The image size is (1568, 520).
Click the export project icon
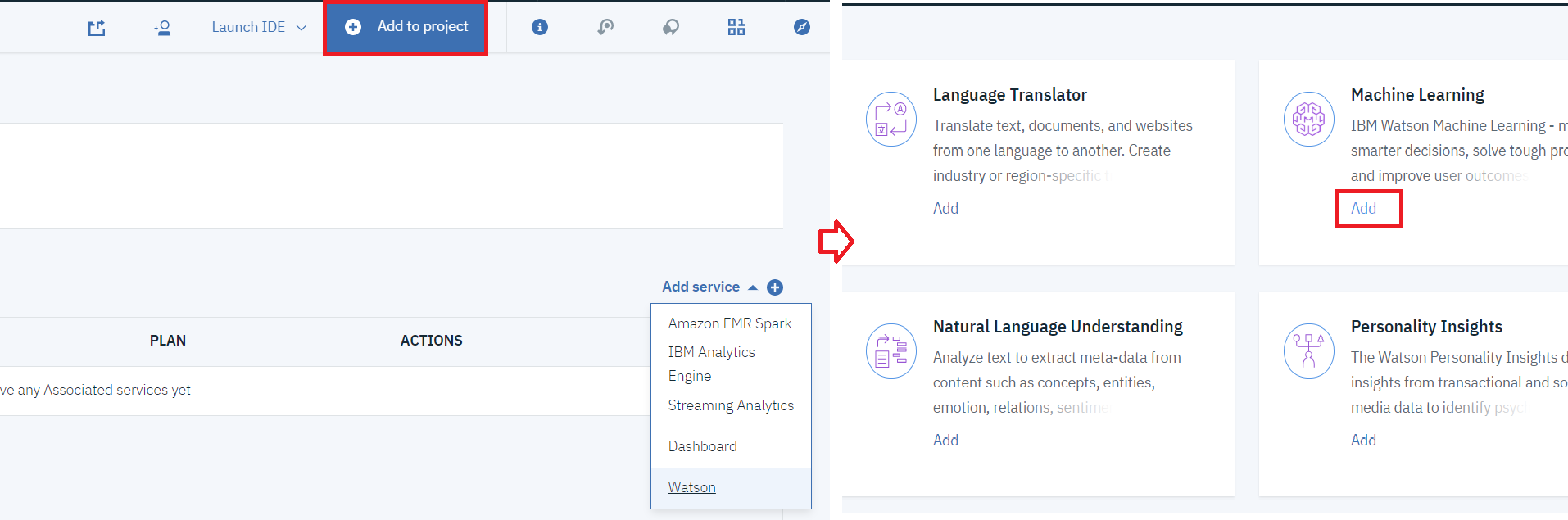pyautogui.click(x=97, y=28)
